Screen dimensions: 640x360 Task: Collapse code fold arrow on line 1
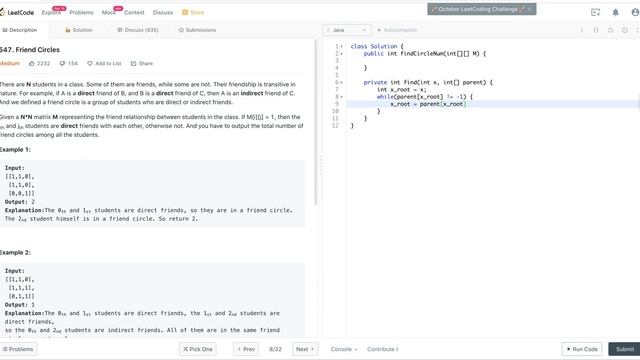(342, 47)
